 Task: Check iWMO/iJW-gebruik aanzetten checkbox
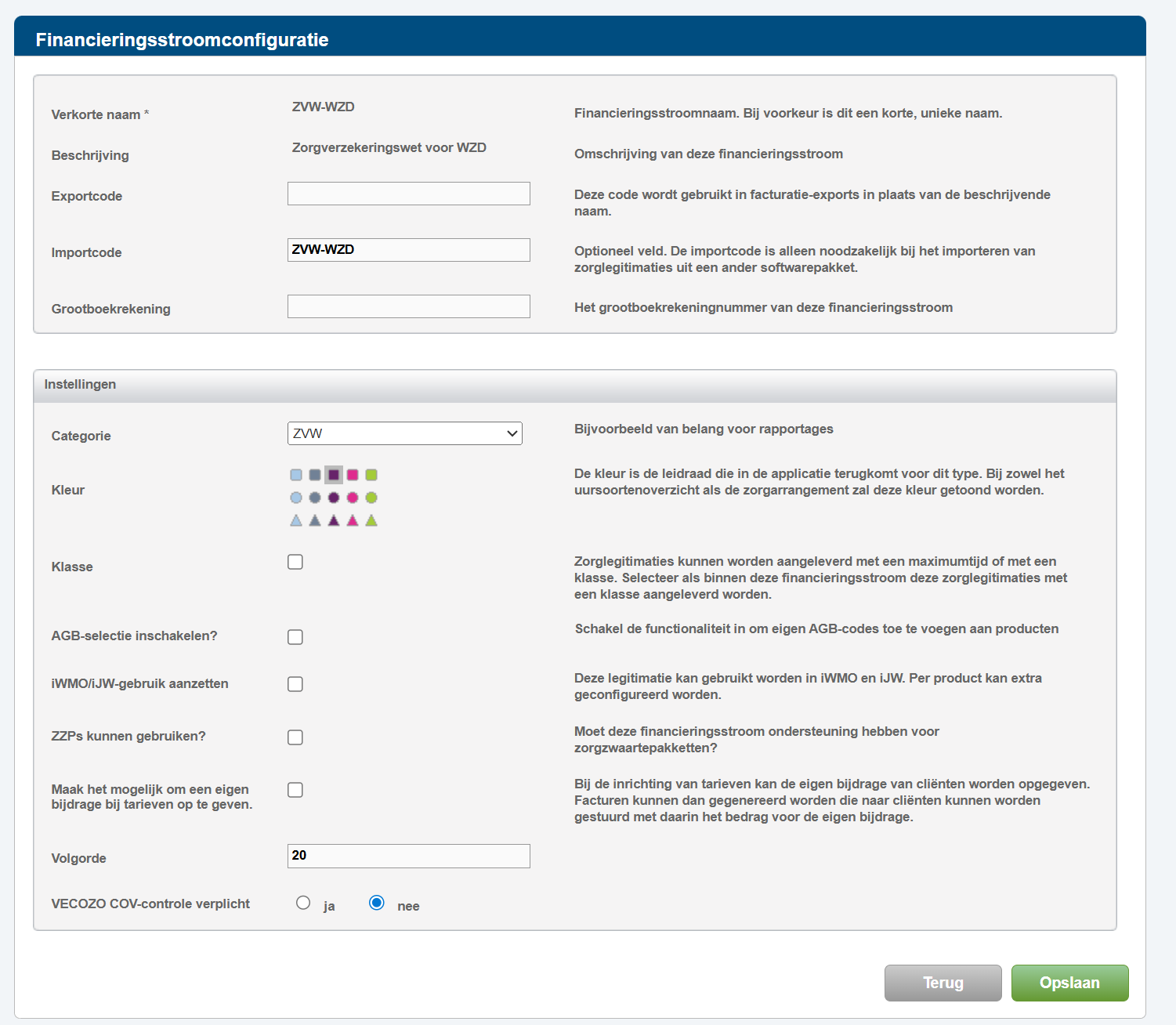(295, 684)
